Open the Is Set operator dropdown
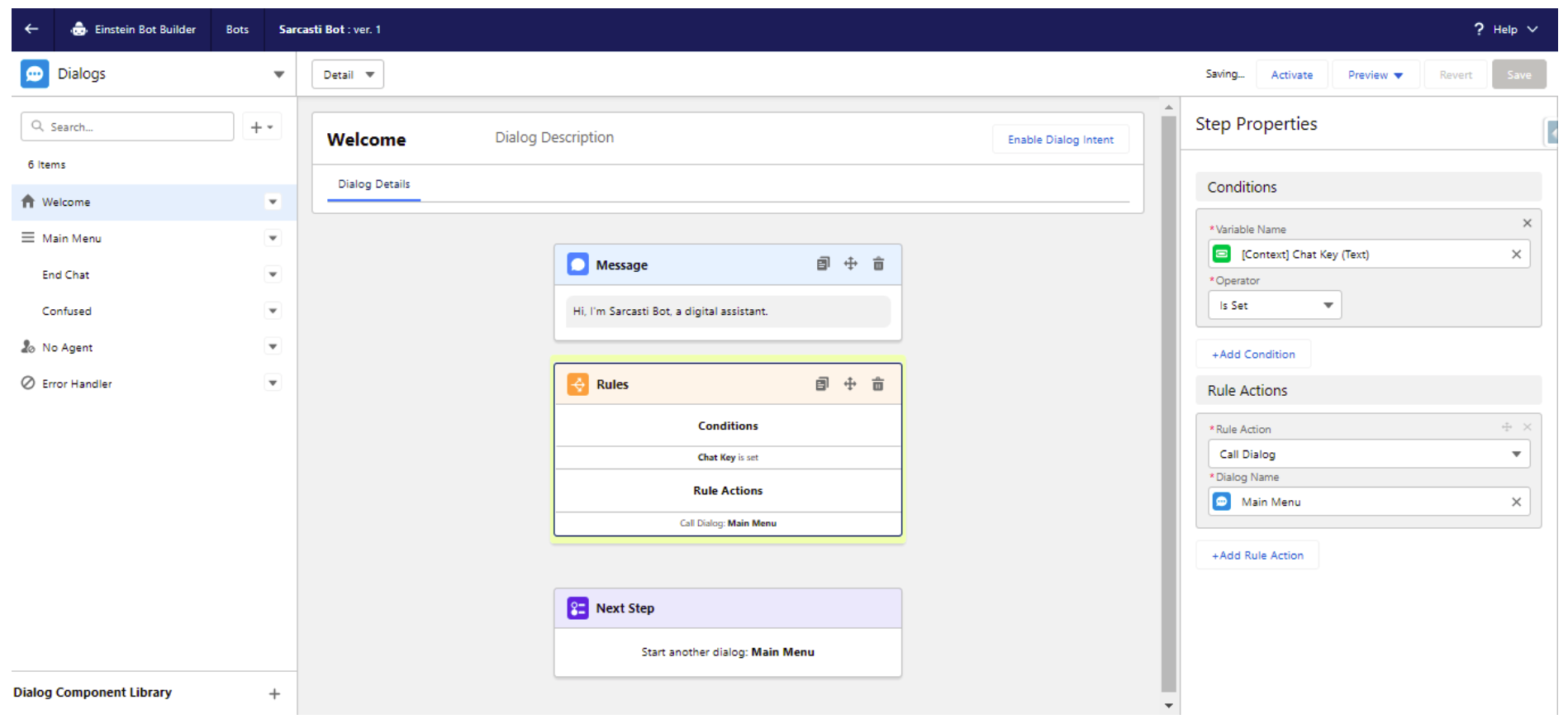 coord(1275,306)
